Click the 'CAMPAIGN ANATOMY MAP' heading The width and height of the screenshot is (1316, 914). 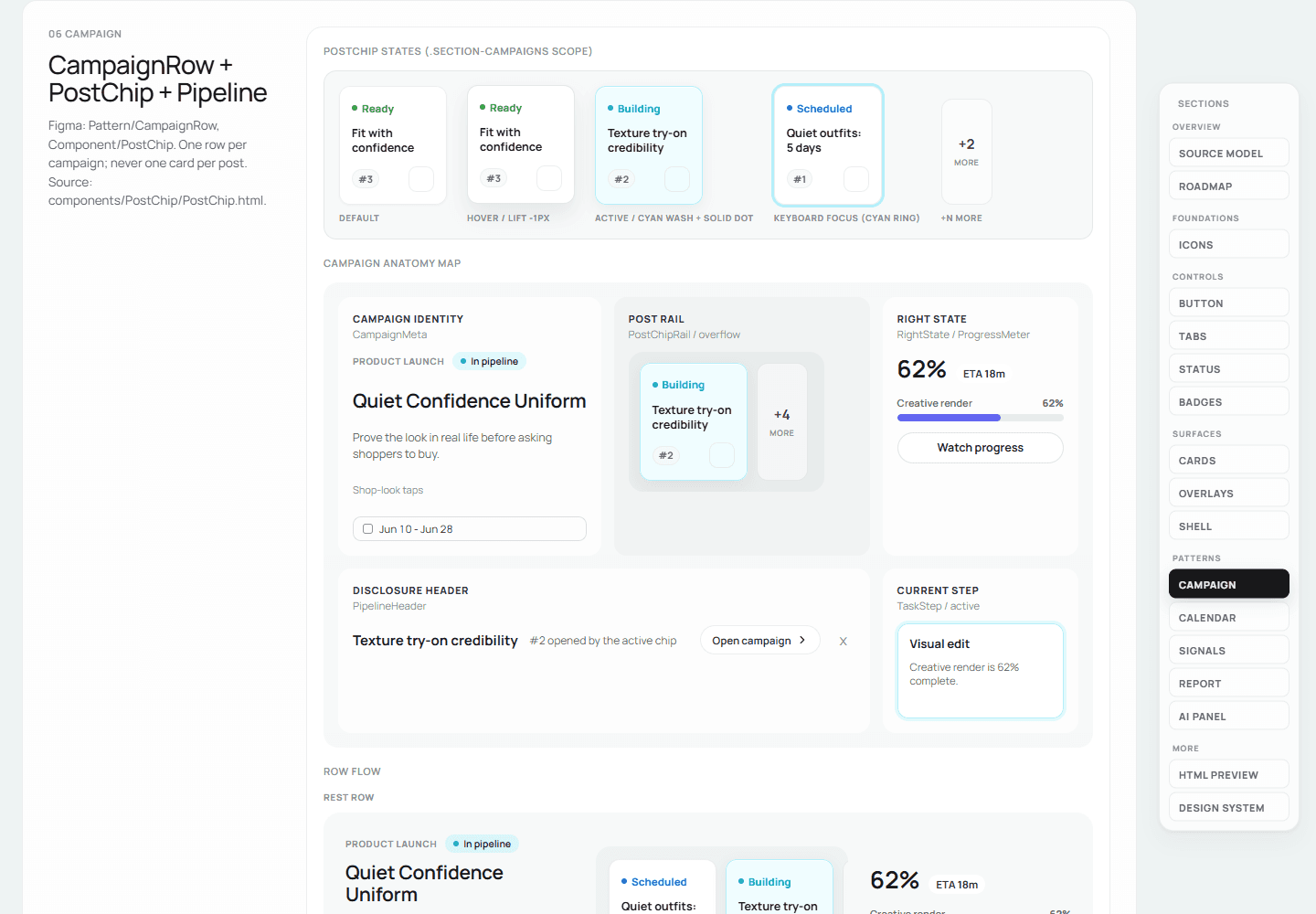[392, 263]
